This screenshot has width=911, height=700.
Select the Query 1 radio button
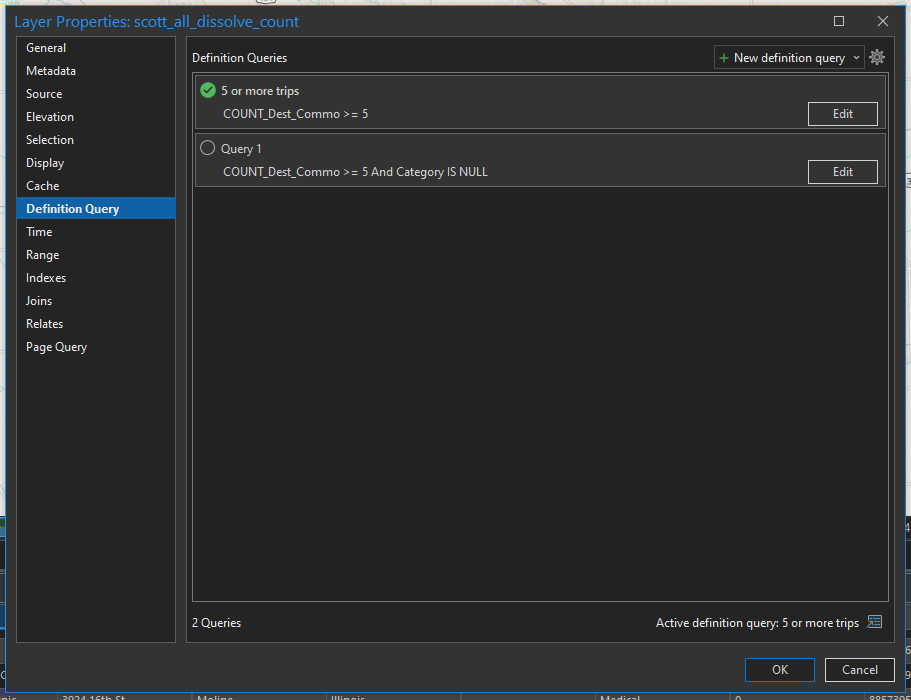208,148
